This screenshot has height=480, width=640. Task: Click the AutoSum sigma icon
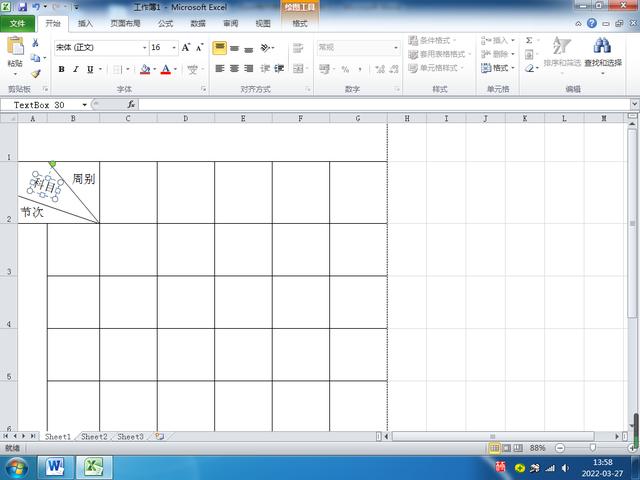(x=529, y=40)
